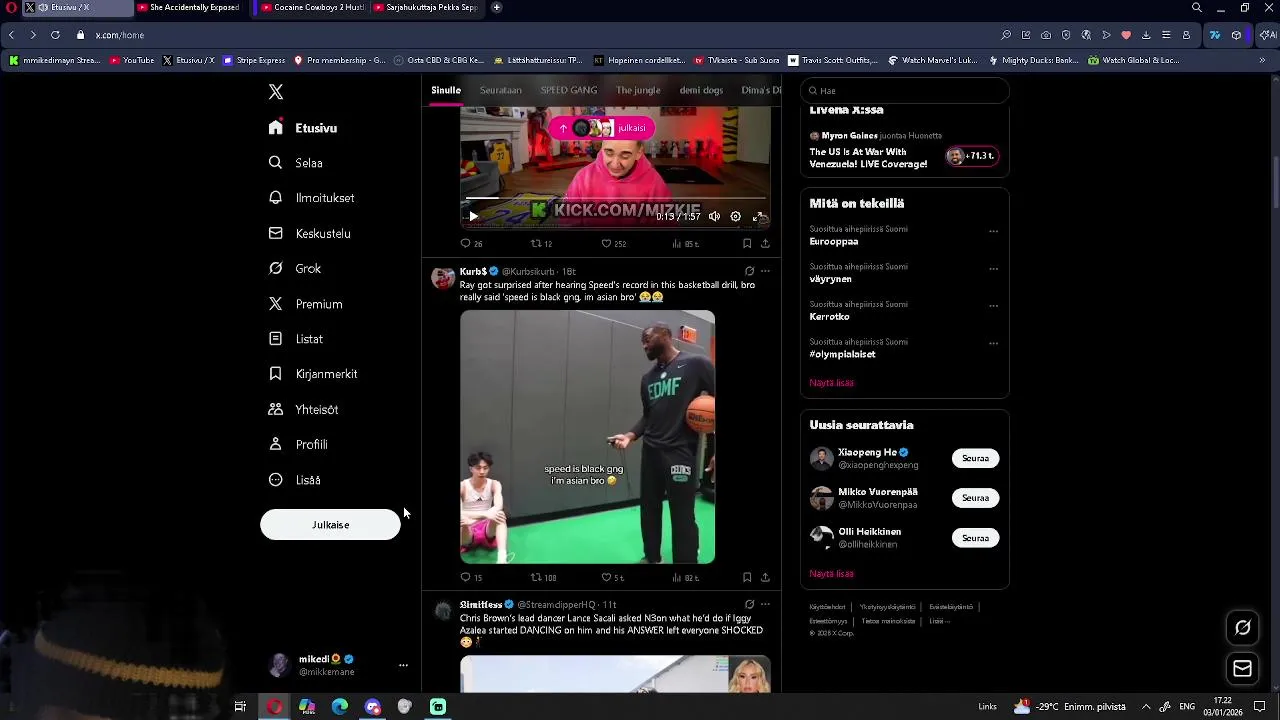Open Keskustelu messages in sidebar

pyautogui.click(x=309, y=233)
